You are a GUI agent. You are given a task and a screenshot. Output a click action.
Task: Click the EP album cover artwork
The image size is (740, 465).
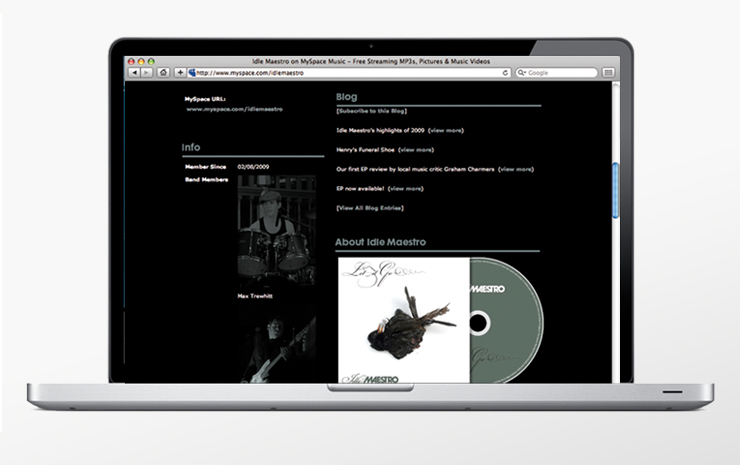(x=404, y=320)
